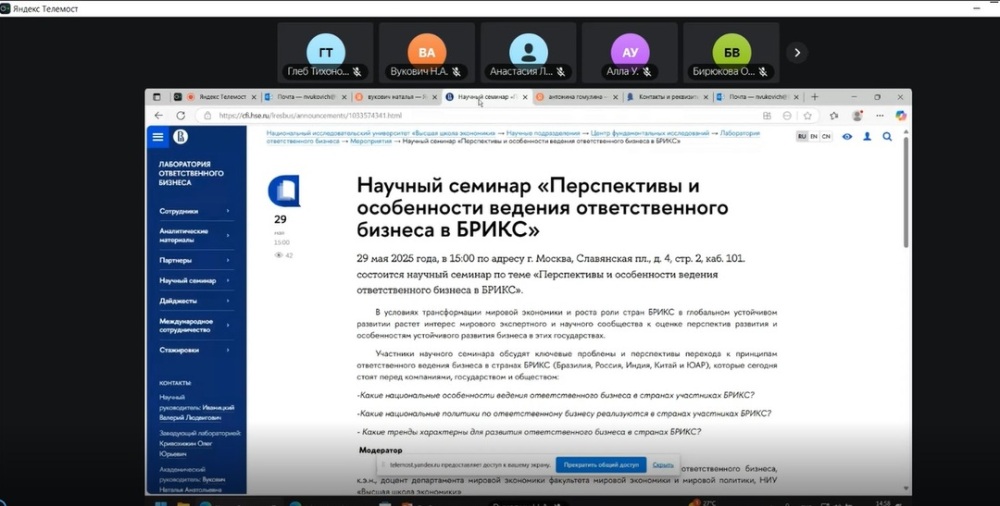Open a new browser tab
Image resolution: width=1000 pixels, height=506 pixels.
click(x=814, y=97)
